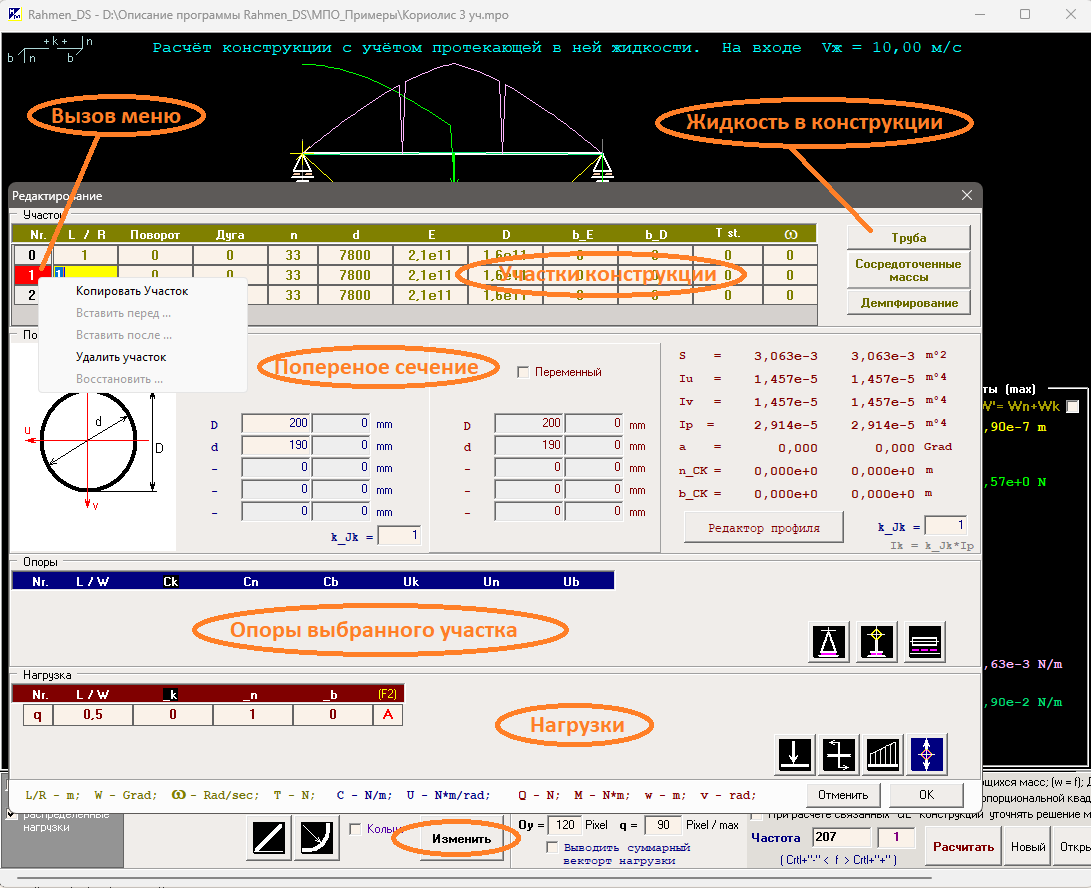Open the Редактор профиля
The image size is (1091, 888).
pos(764,528)
